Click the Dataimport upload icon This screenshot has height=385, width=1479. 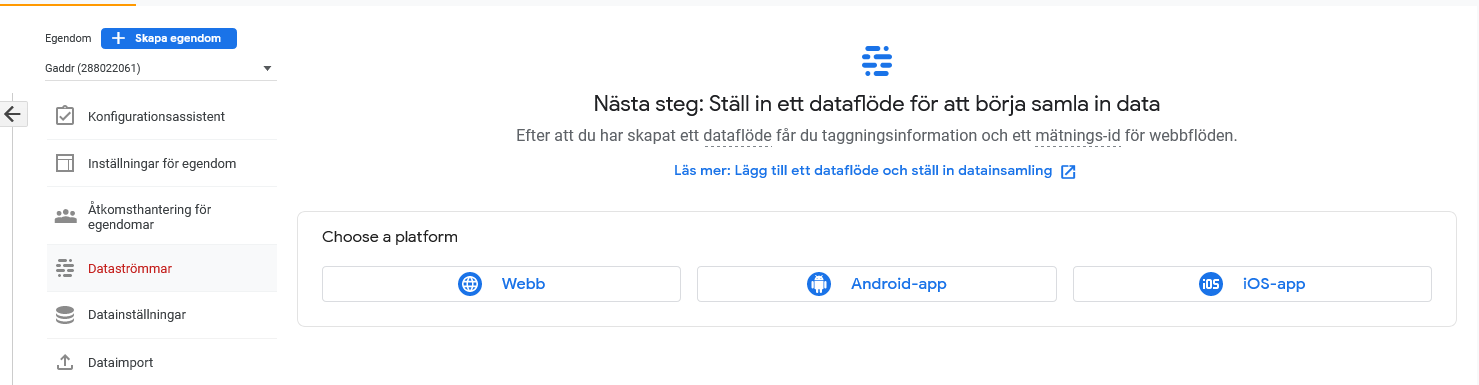click(x=65, y=362)
